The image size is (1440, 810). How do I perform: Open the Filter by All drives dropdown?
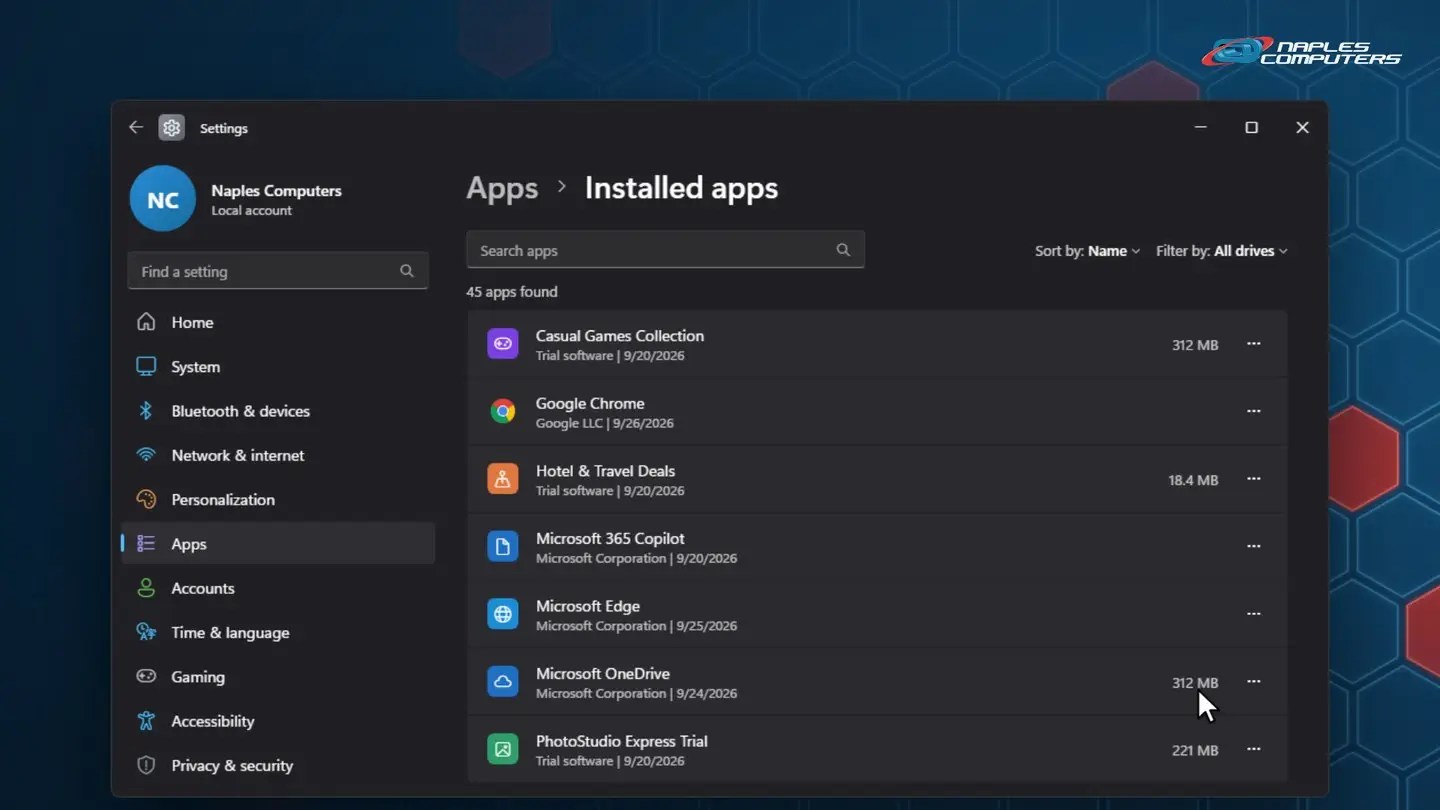[1222, 251]
